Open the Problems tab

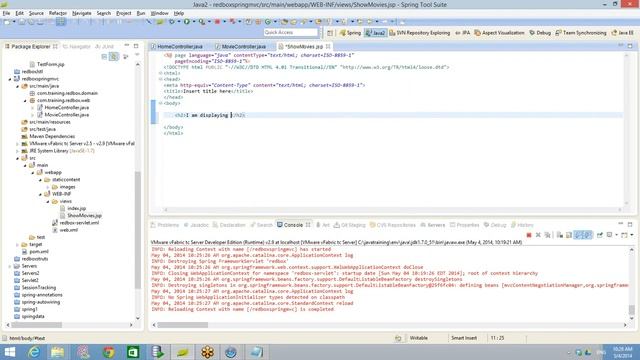coord(164,225)
